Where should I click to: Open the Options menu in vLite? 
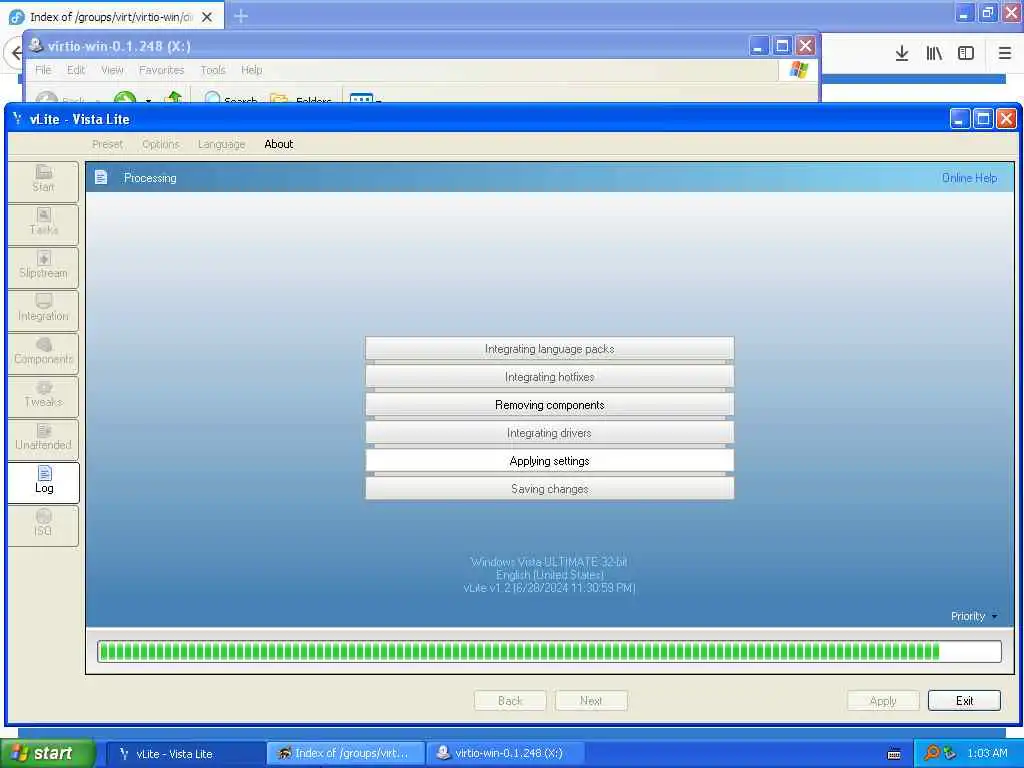coord(161,144)
